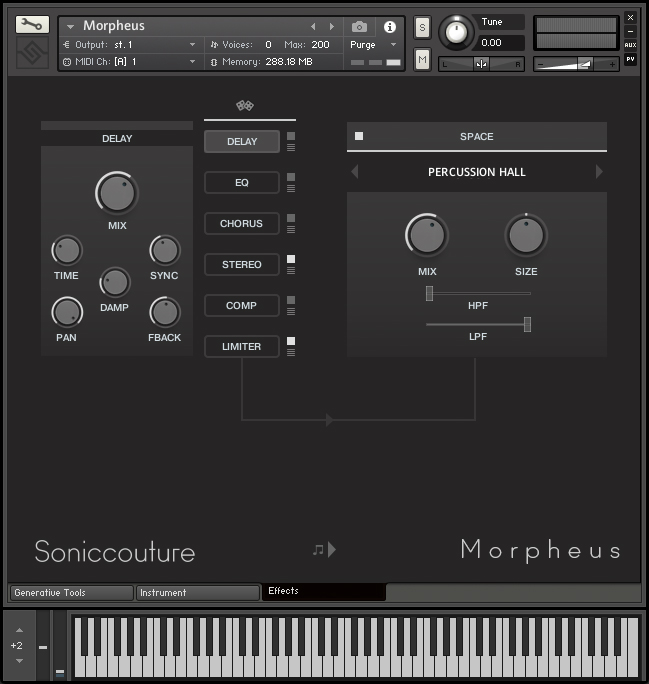Select the LIMITER effect button
This screenshot has height=684, width=649.
pyautogui.click(x=242, y=346)
